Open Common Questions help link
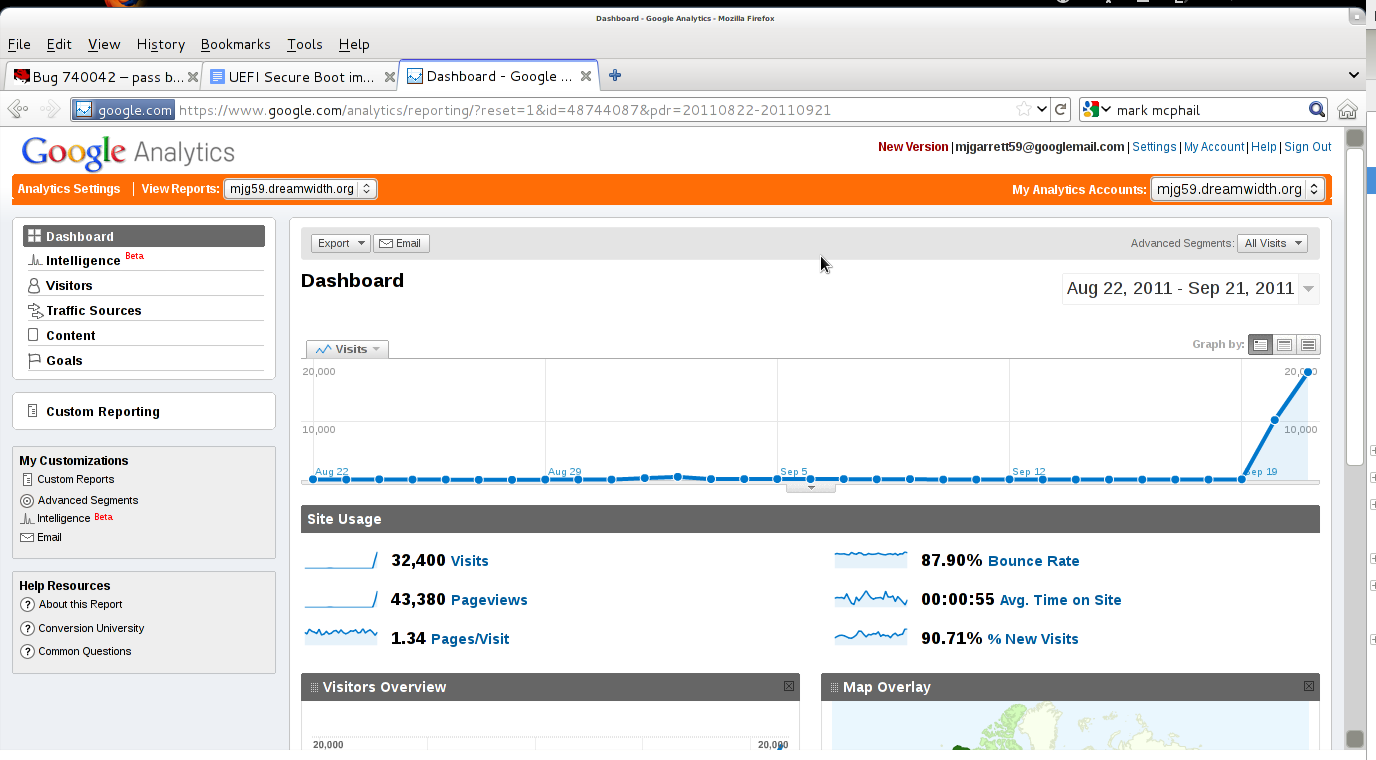The width and height of the screenshot is (1376, 760). (85, 651)
